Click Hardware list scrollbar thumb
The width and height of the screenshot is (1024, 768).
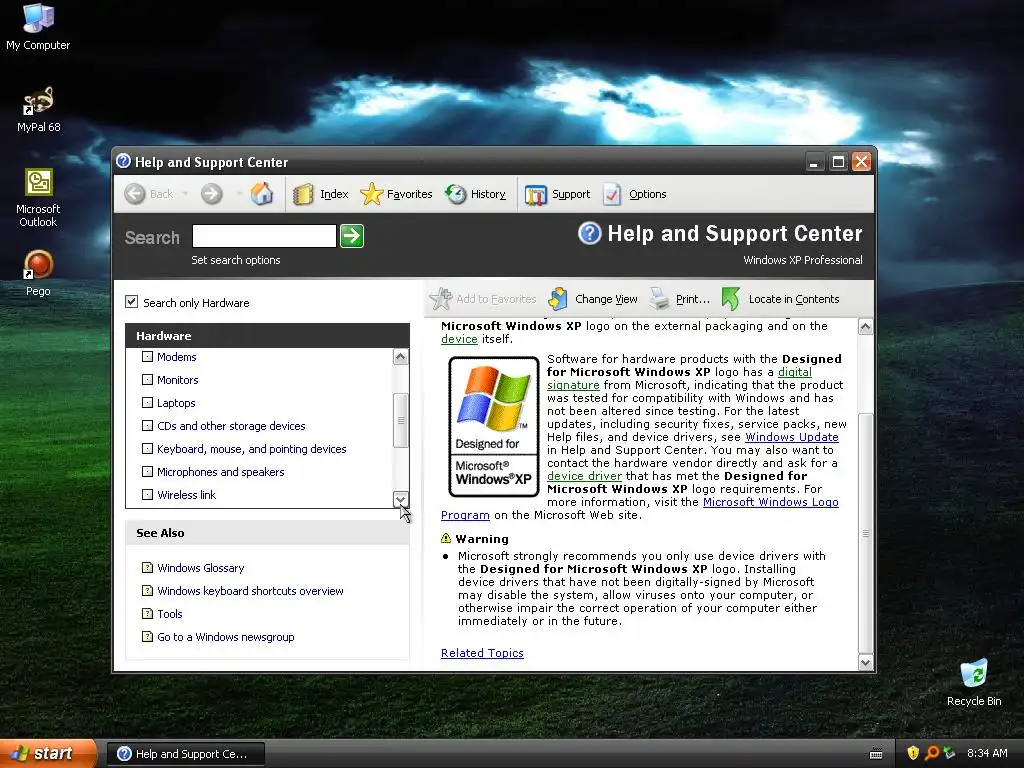pyautogui.click(x=400, y=420)
